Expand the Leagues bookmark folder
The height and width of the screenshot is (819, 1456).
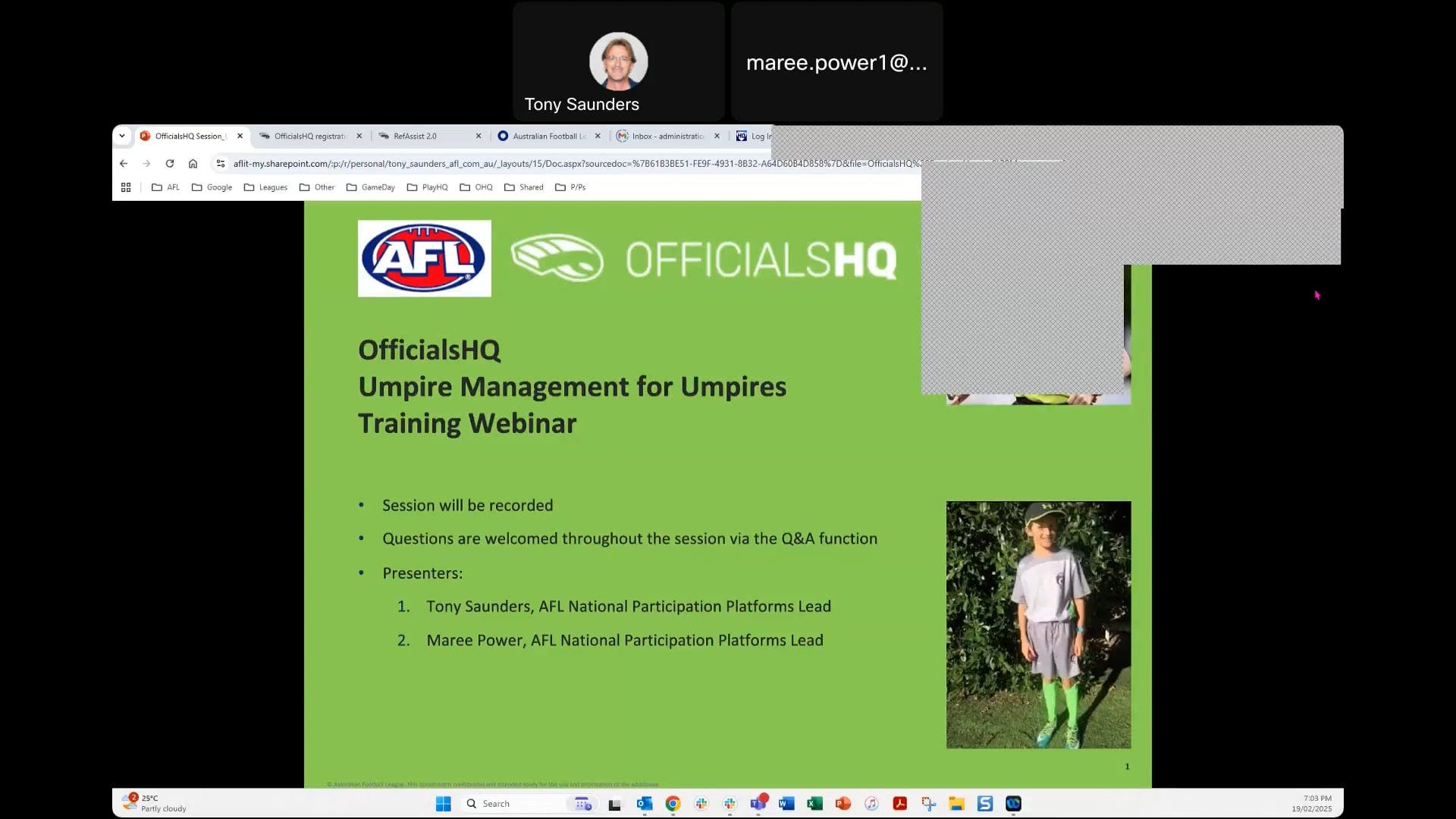265,187
